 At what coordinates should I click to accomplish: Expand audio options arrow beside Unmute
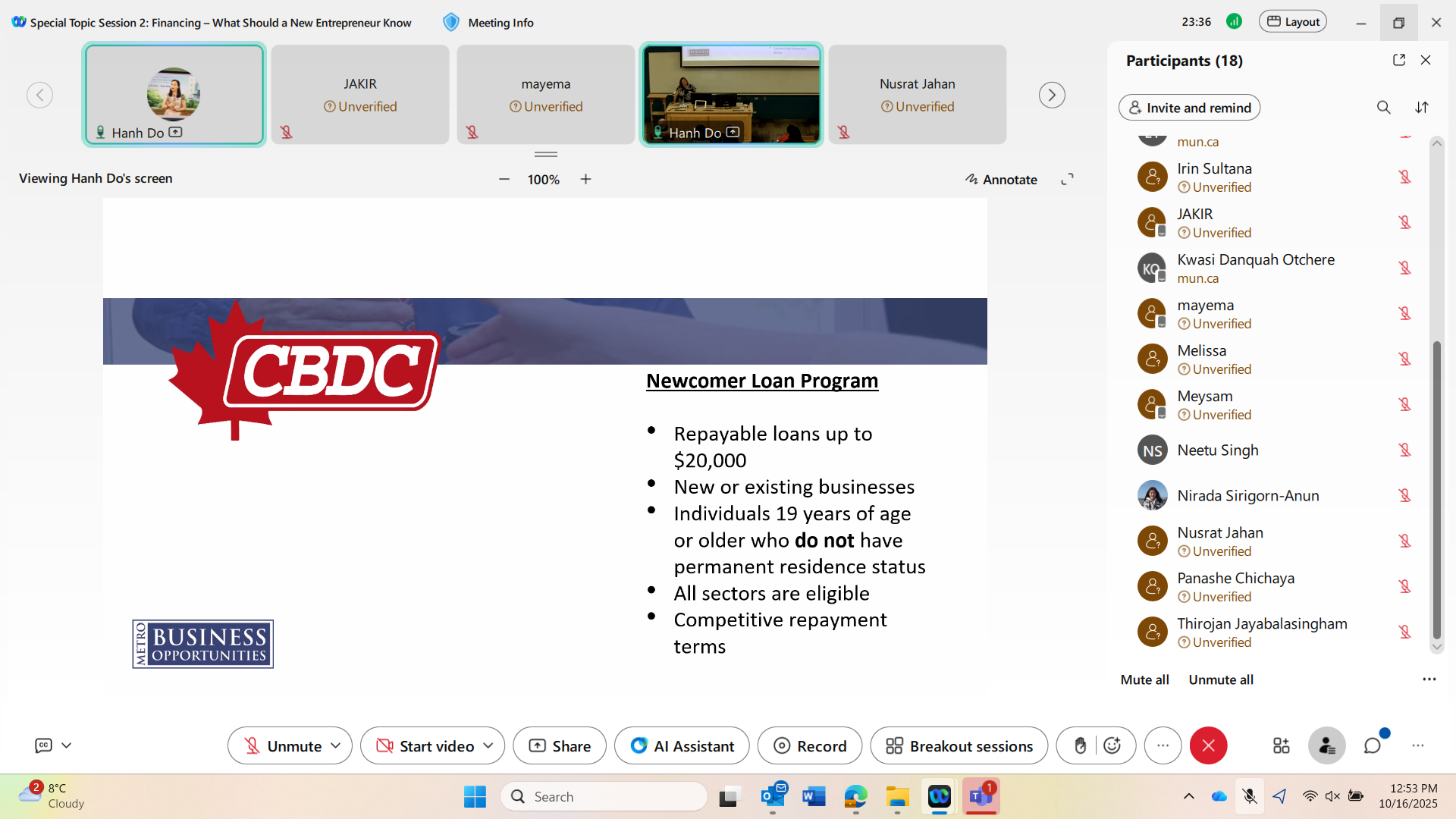(x=336, y=746)
